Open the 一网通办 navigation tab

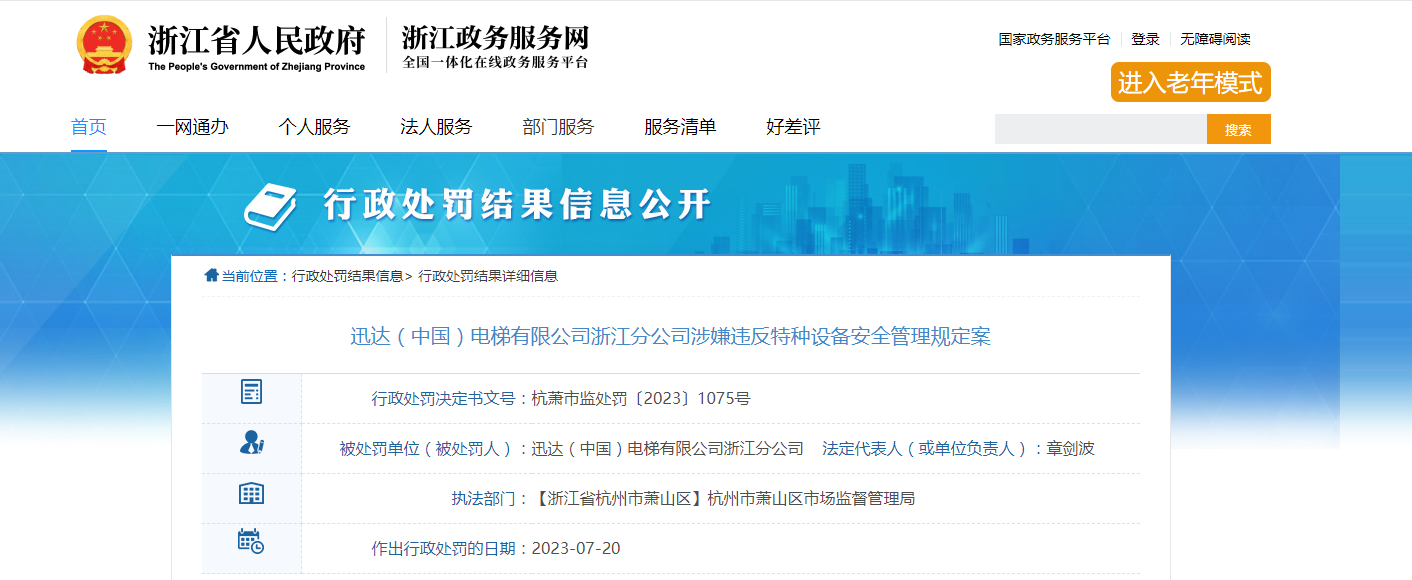[x=192, y=127]
